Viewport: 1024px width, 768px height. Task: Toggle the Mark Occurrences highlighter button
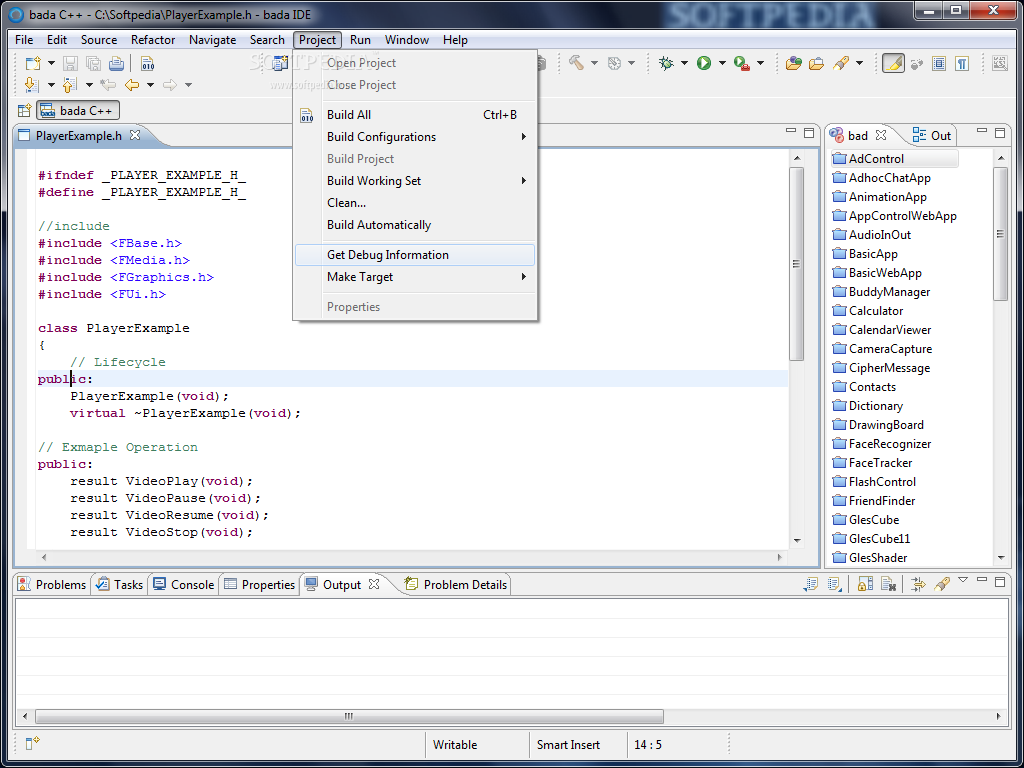(893, 63)
